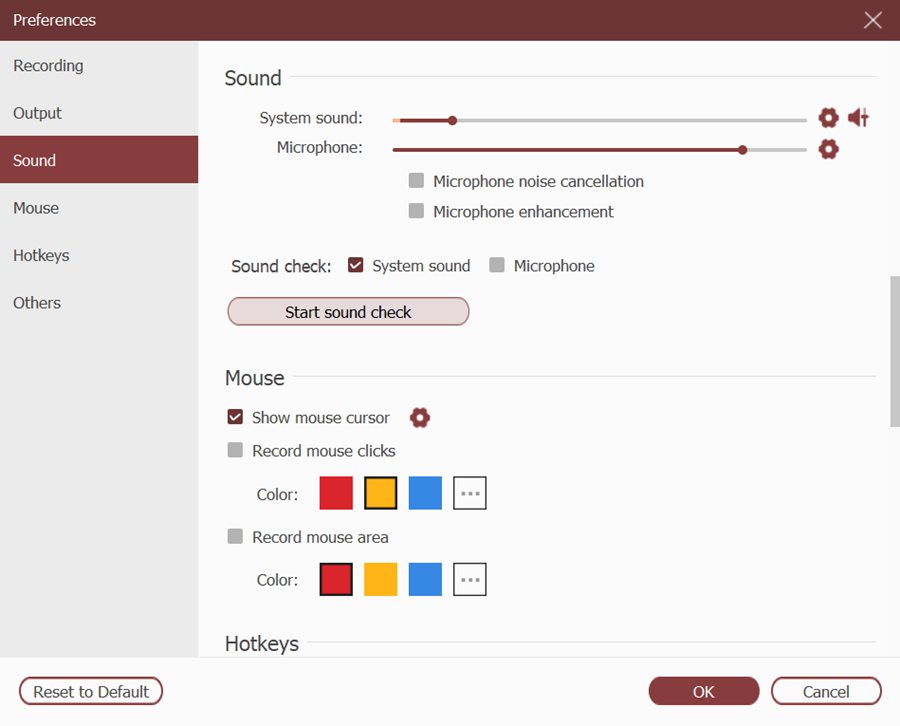The image size is (900, 726).
Task: Open custom color picker for mouse clicks
Action: point(470,492)
